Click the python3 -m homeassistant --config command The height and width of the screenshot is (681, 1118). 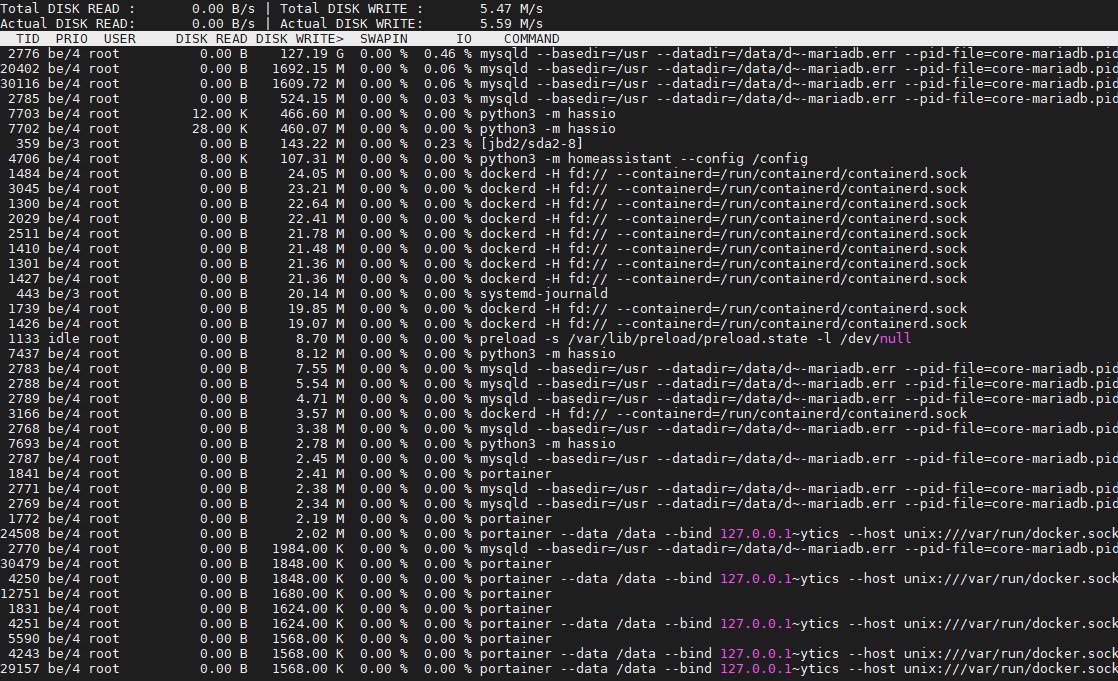[x=643, y=158]
